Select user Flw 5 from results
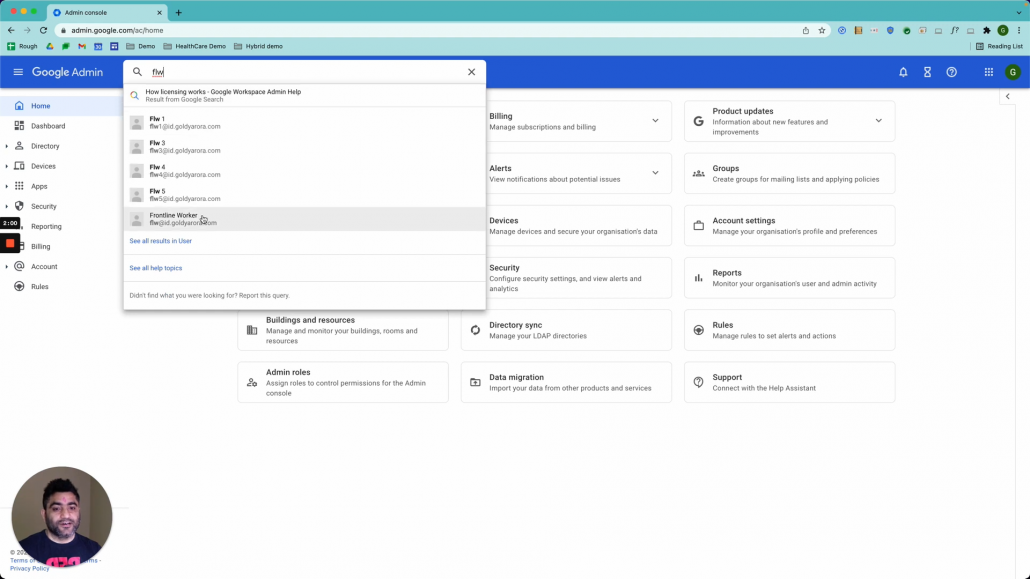Image resolution: width=1030 pixels, height=579 pixels. 305,195
